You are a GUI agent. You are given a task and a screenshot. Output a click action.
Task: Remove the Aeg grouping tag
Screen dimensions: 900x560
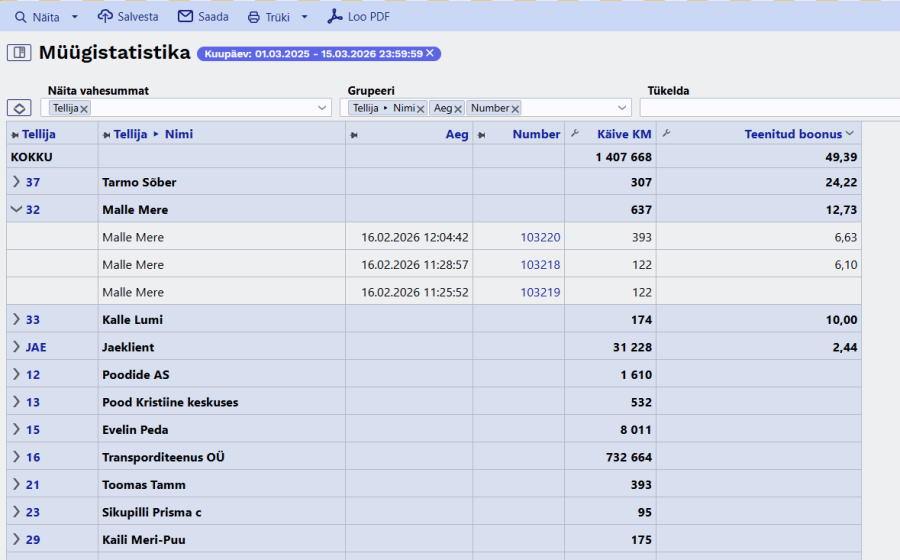click(458, 108)
